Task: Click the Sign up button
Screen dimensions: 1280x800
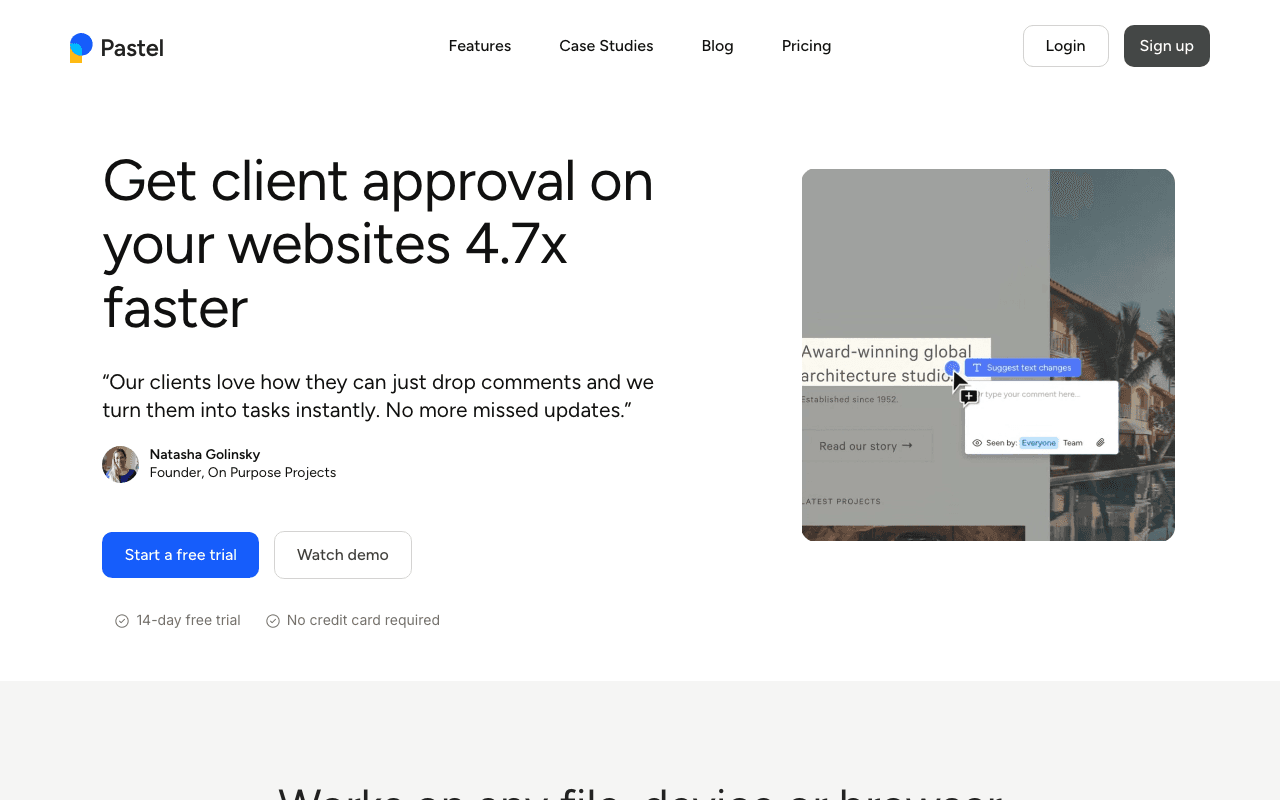Action: [x=1167, y=46]
